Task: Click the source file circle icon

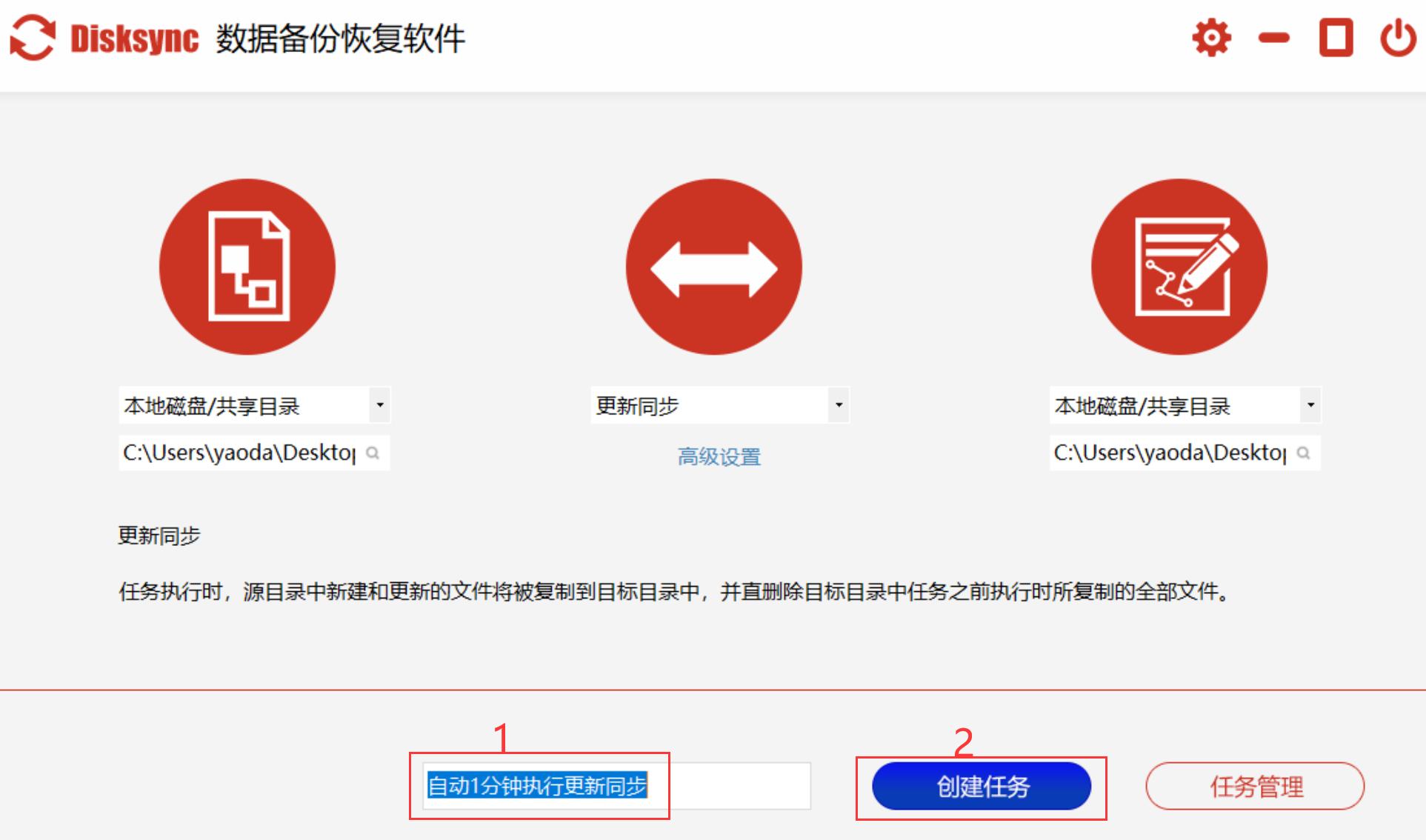Action: 247,267
